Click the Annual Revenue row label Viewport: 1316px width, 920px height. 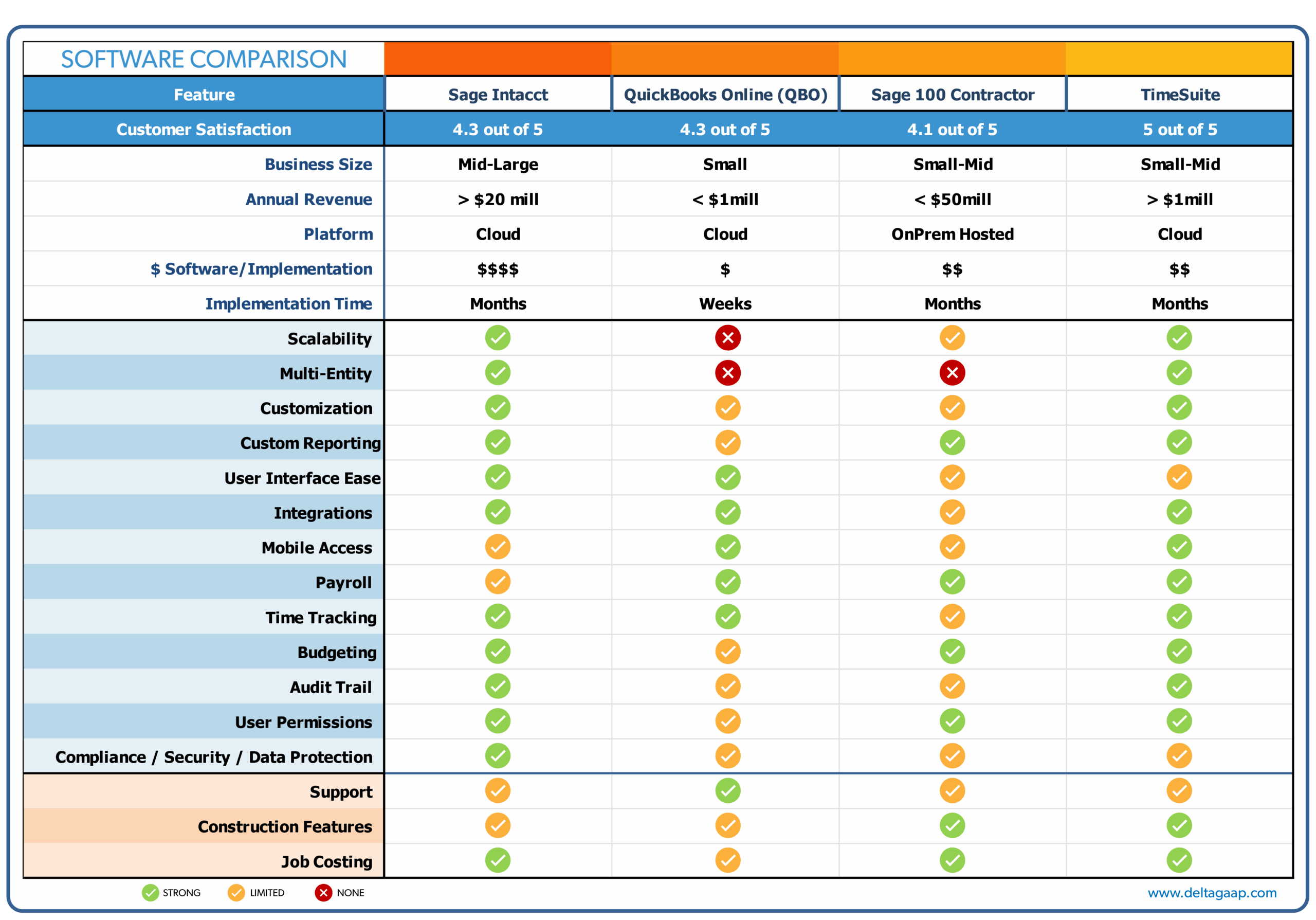click(x=309, y=200)
